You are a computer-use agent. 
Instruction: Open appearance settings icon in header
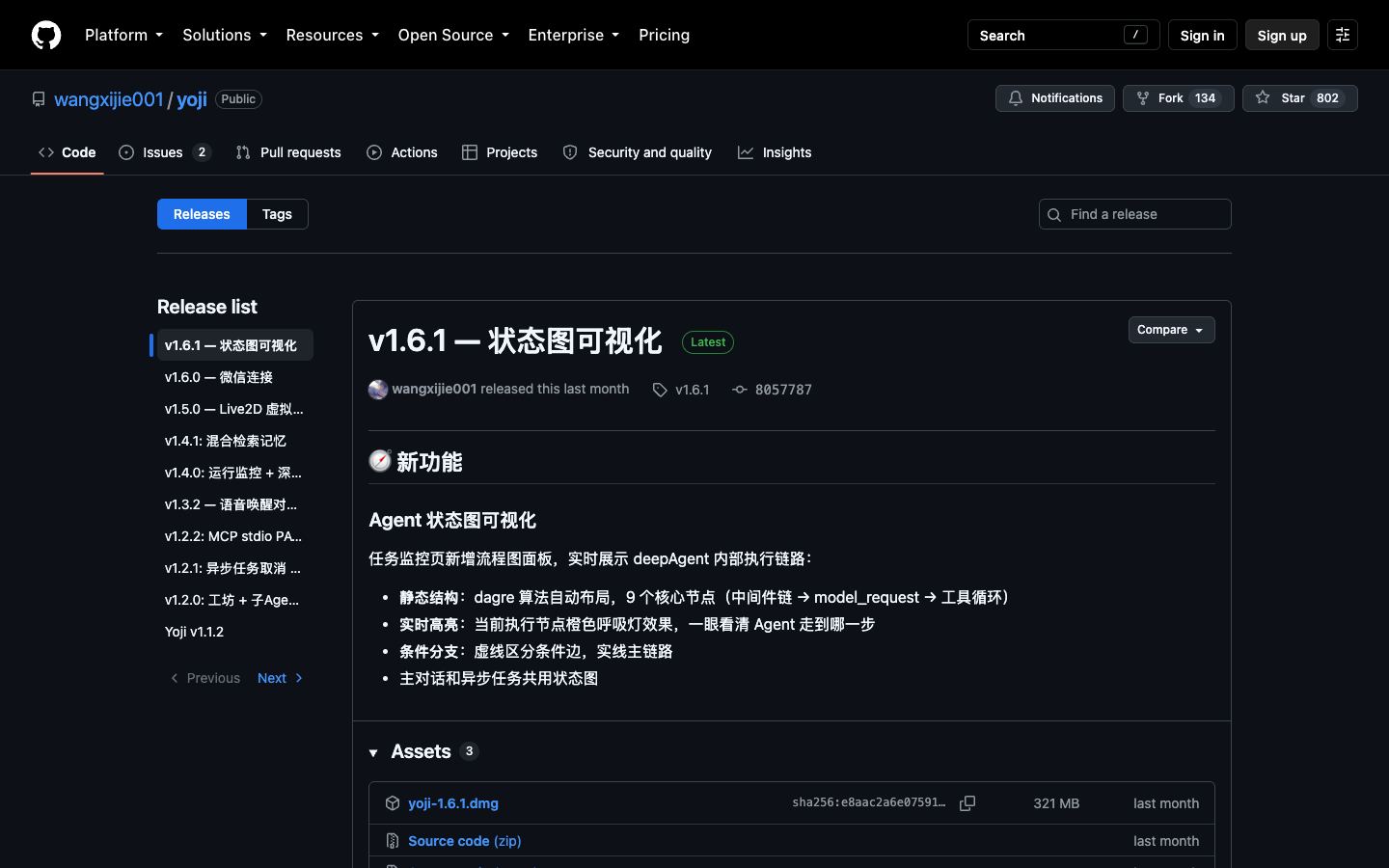pyautogui.click(x=1343, y=35)
